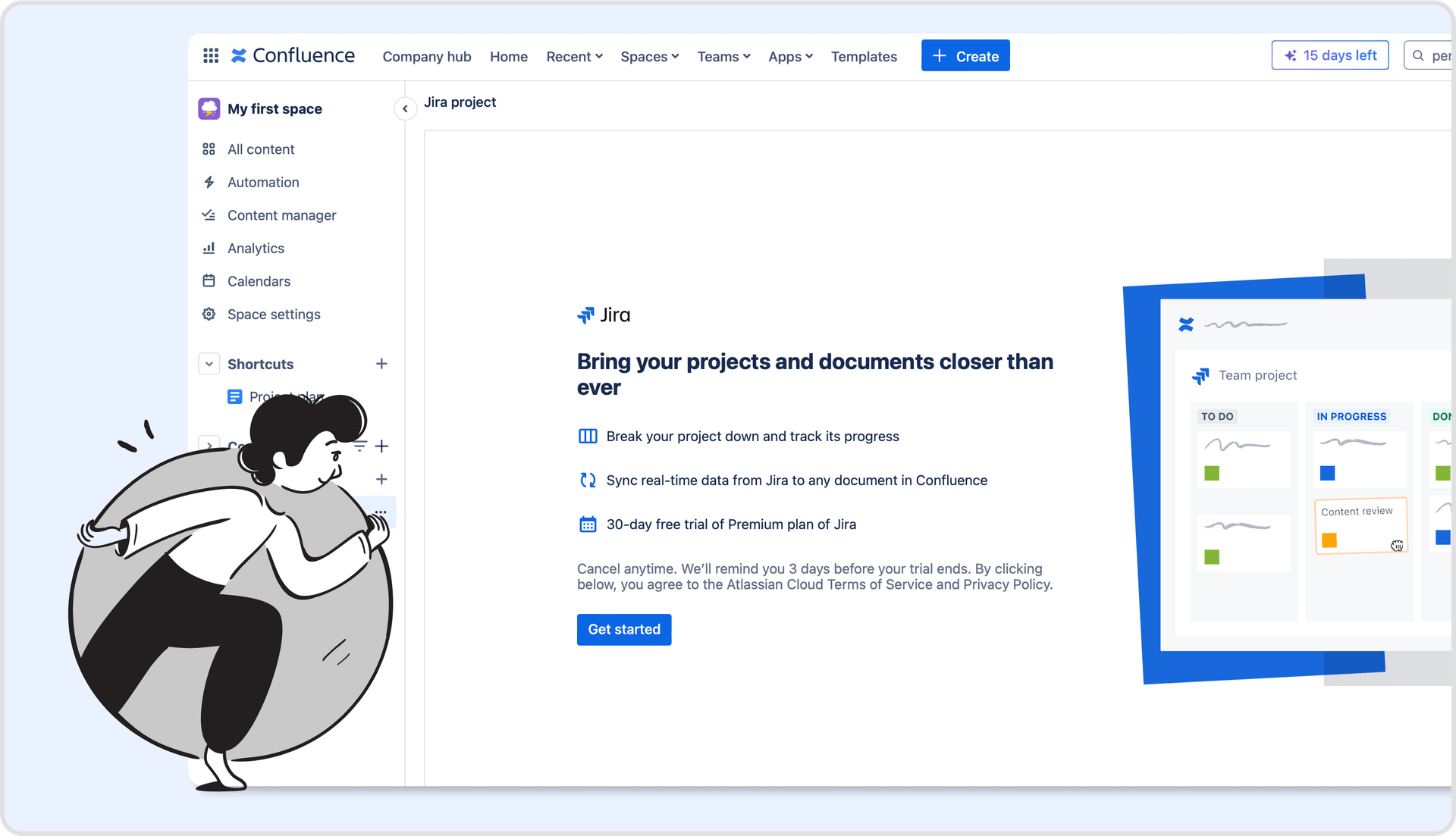
Task: Click the orange square on Content review card
Action: pos(1329,540)
